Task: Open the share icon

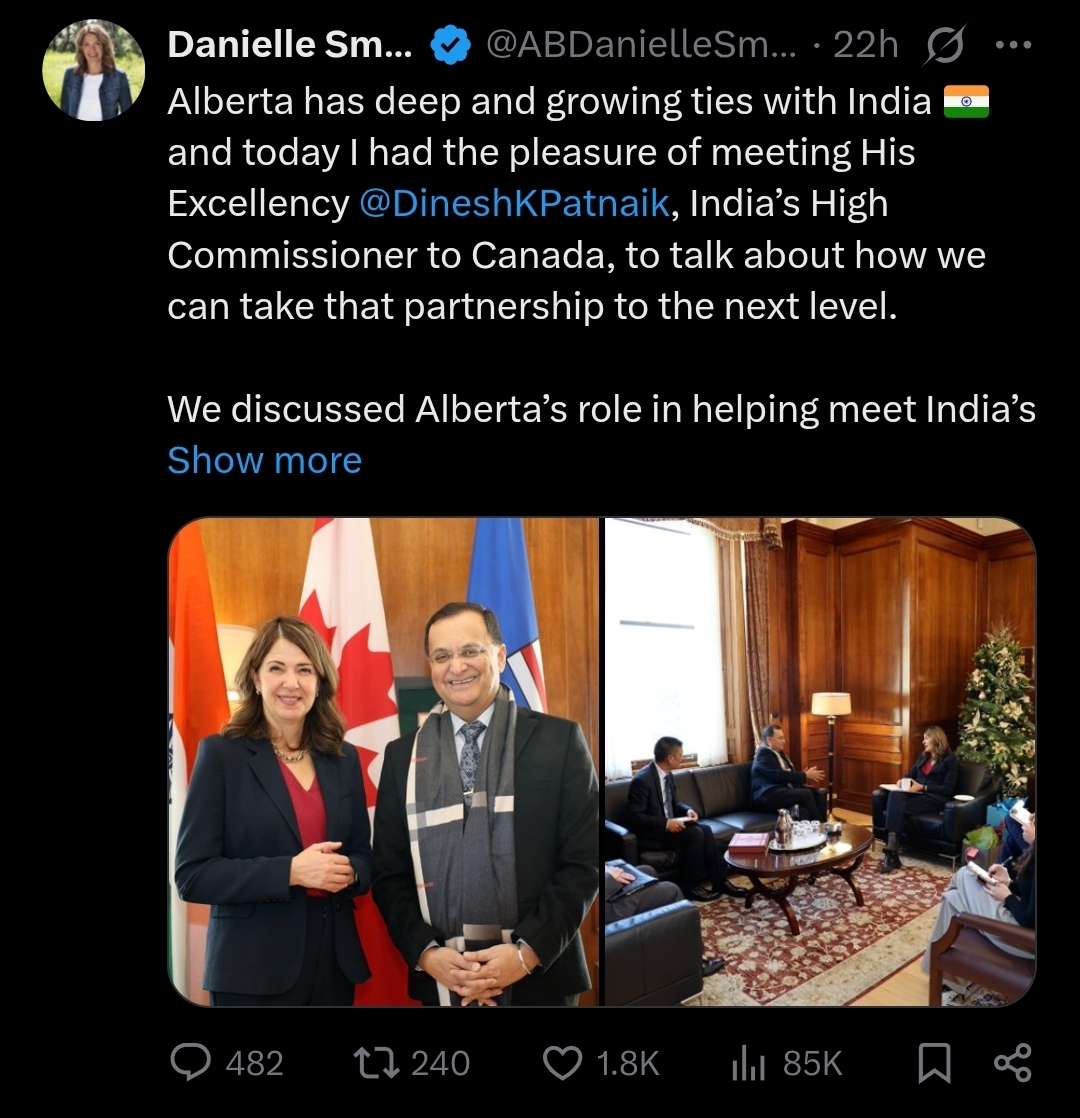Action: (x=1012, y=1062)
